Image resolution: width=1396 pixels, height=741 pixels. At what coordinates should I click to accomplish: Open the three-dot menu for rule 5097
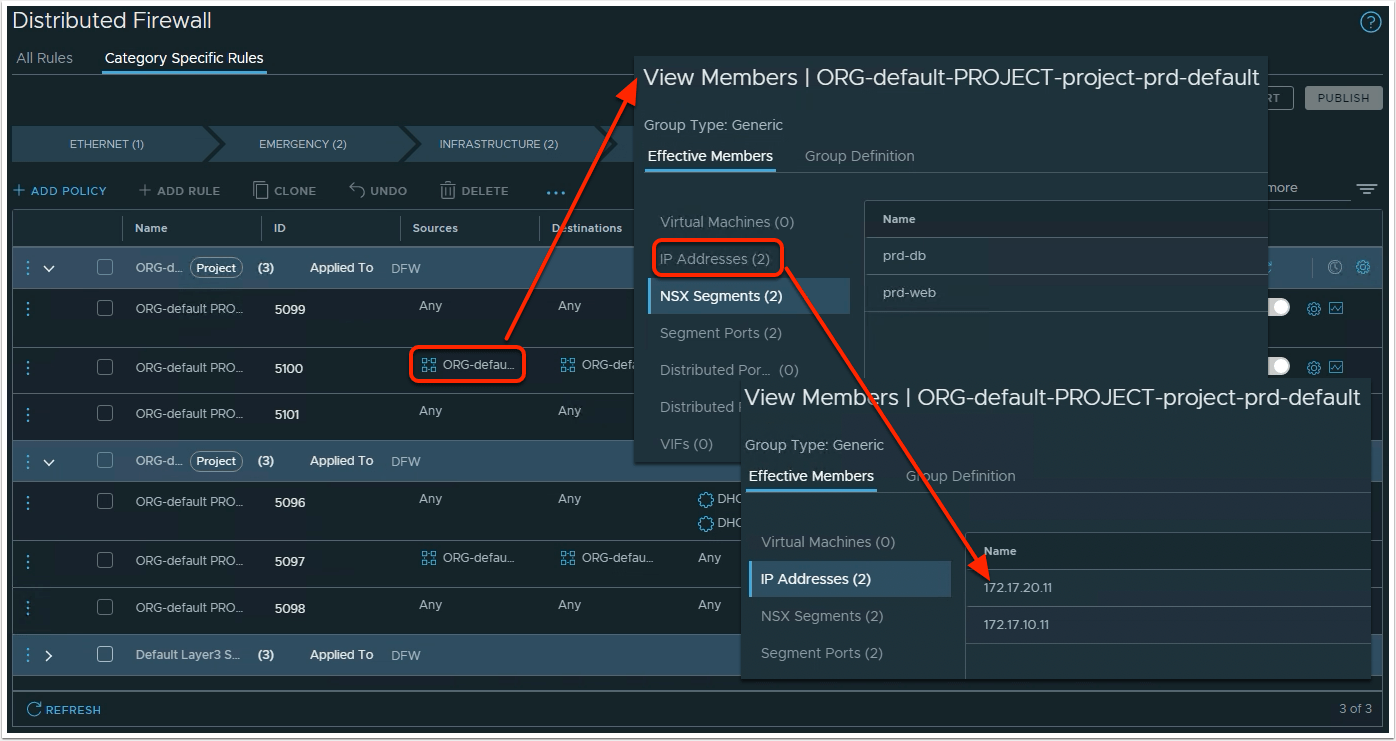pos(28,561)
